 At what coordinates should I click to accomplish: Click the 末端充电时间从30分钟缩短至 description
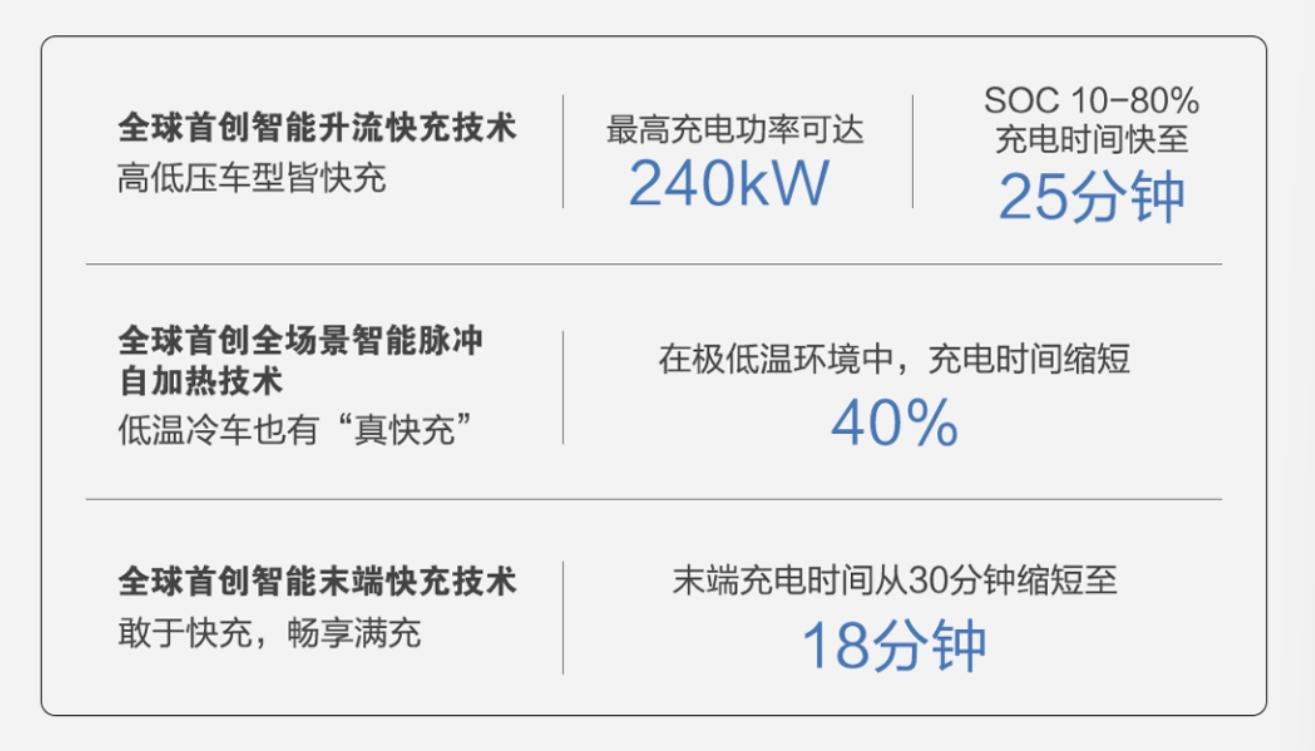894,581
